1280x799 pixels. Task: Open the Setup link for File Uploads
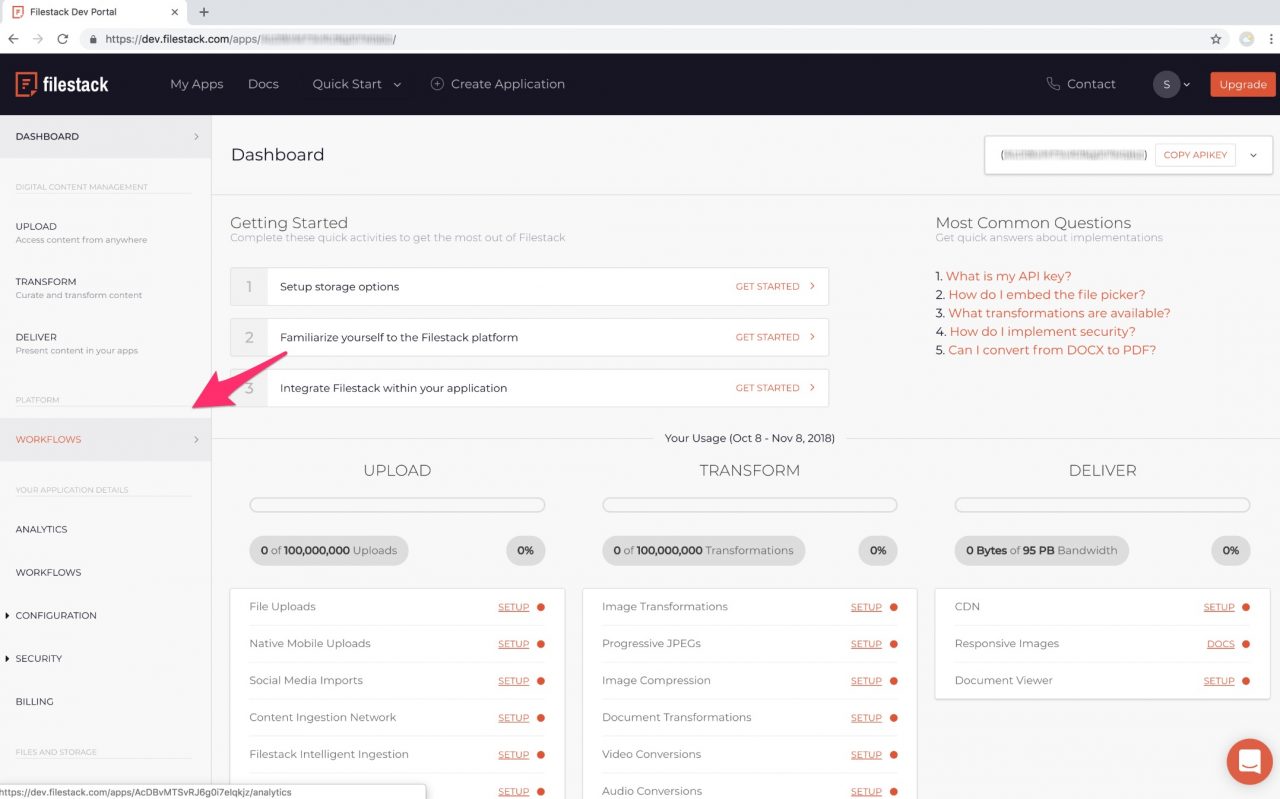tap(512, 607)
